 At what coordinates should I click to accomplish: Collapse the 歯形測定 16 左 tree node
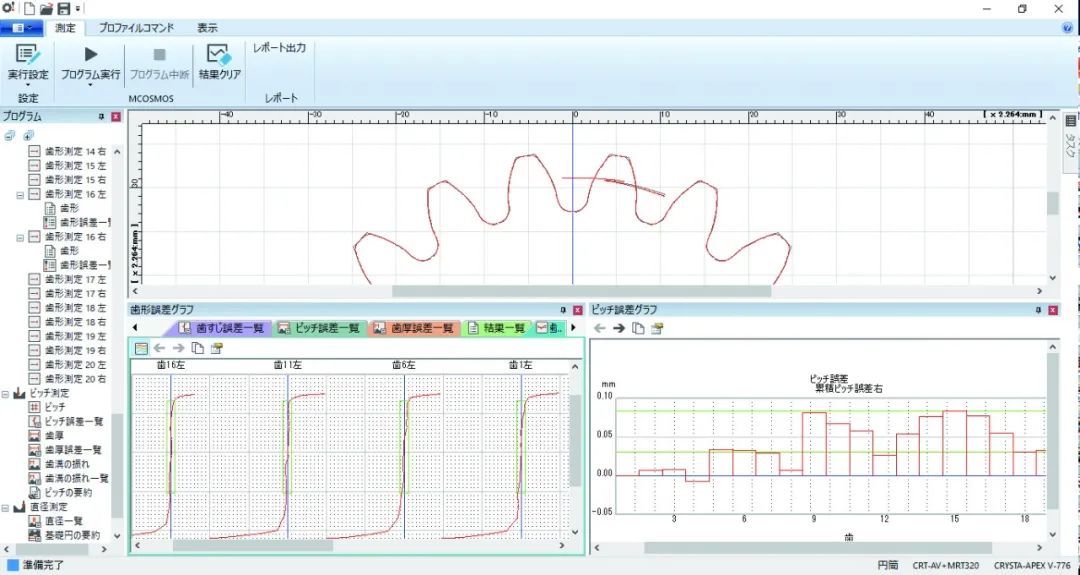21,195
